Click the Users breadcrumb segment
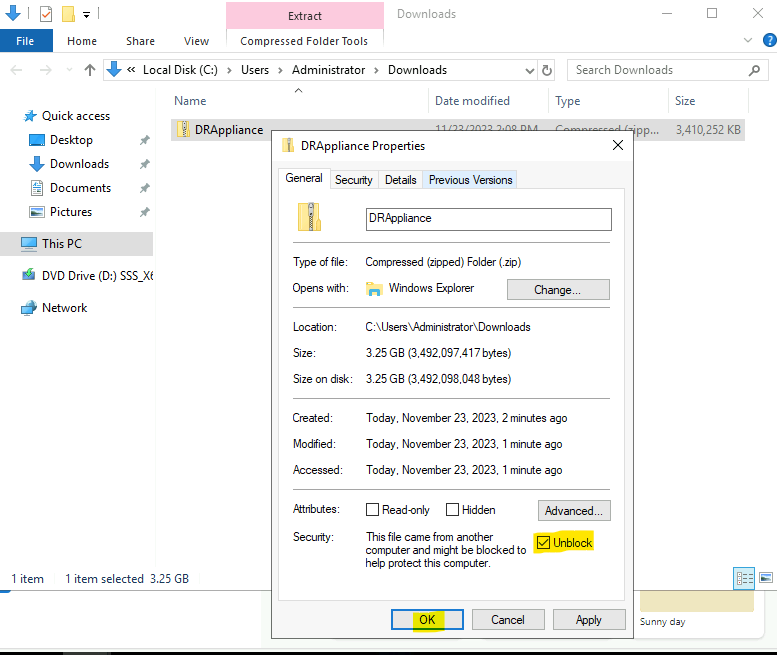This screenshot has width=777, height=655. (255, 70)
